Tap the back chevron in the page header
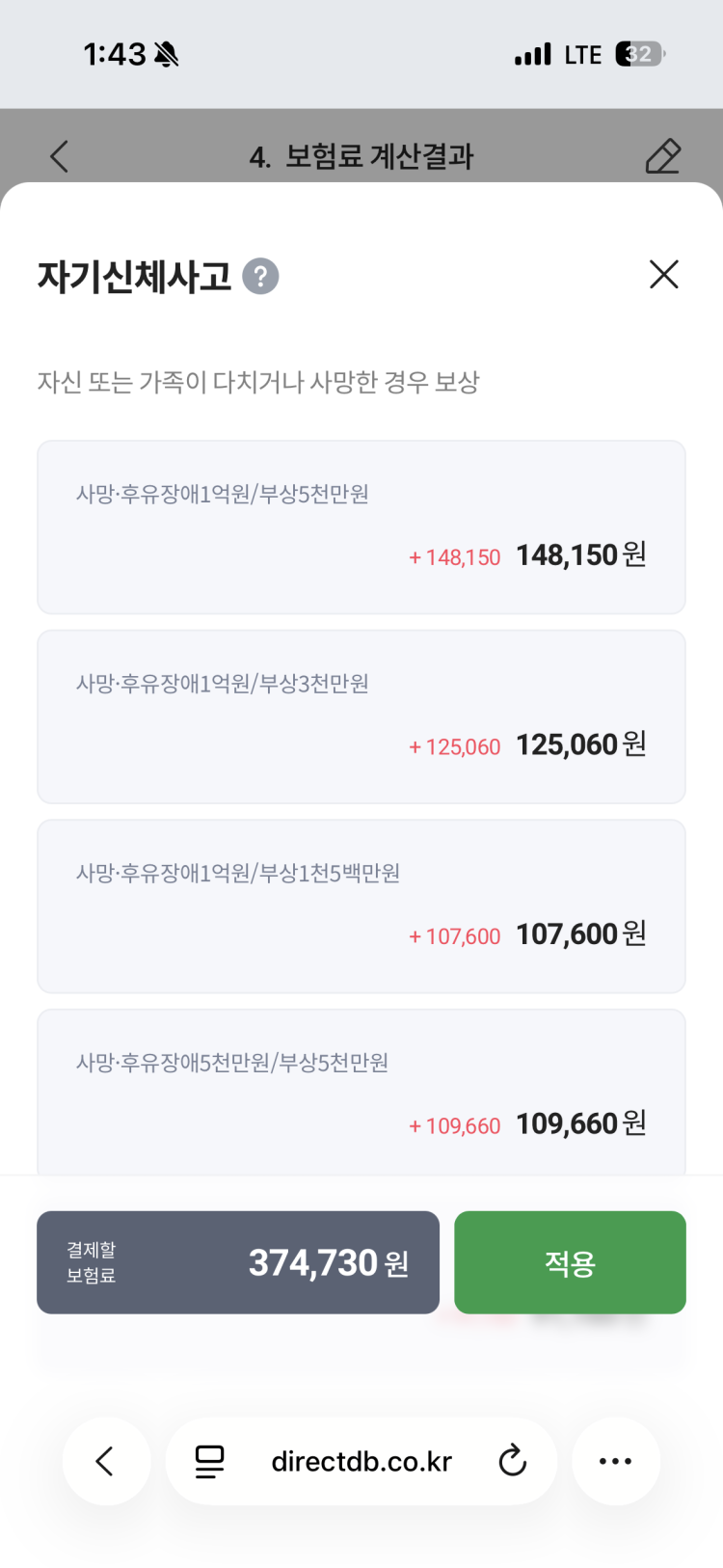The image size is (723, 1568). point(60,156)
